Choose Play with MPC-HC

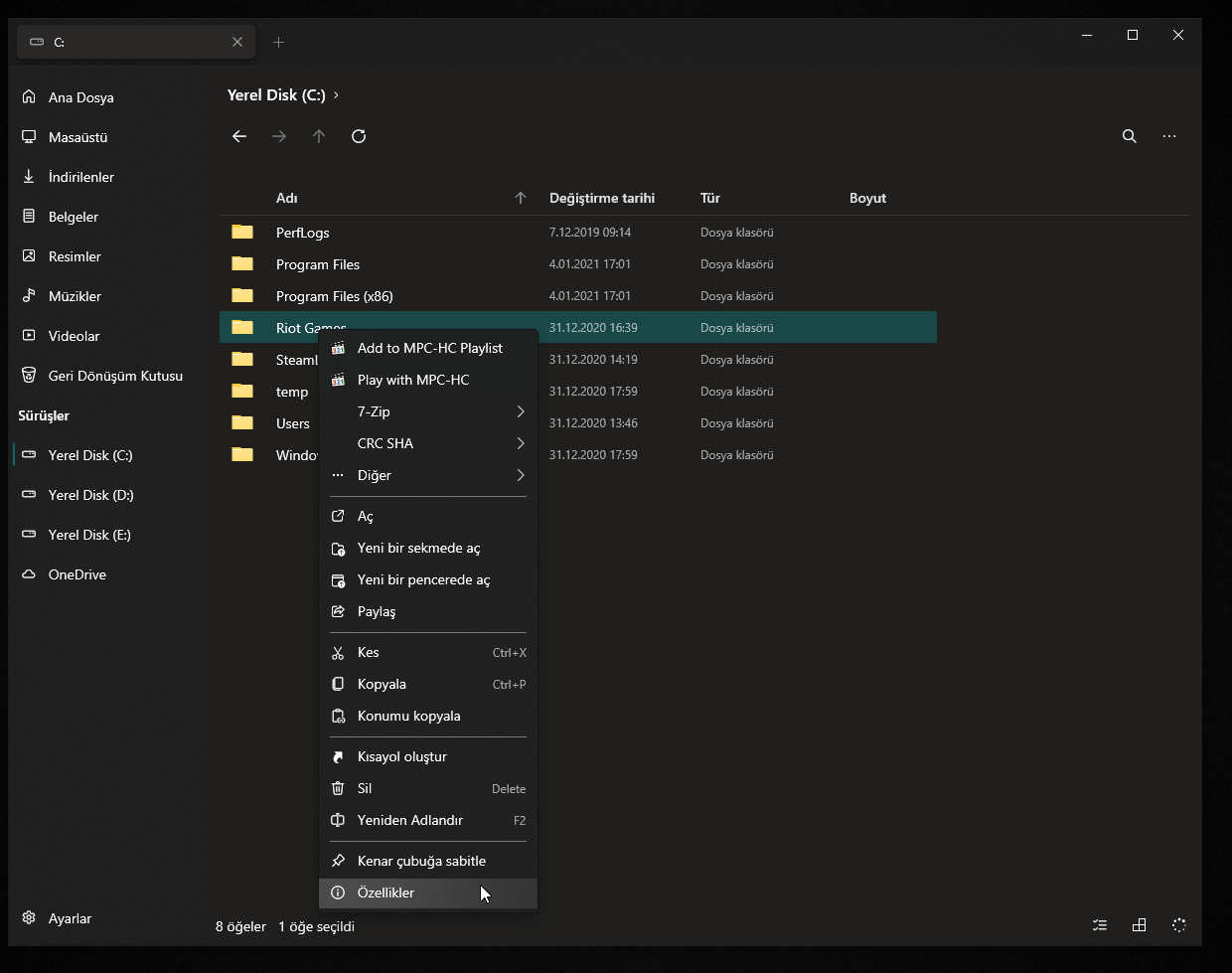click(428, 380)
